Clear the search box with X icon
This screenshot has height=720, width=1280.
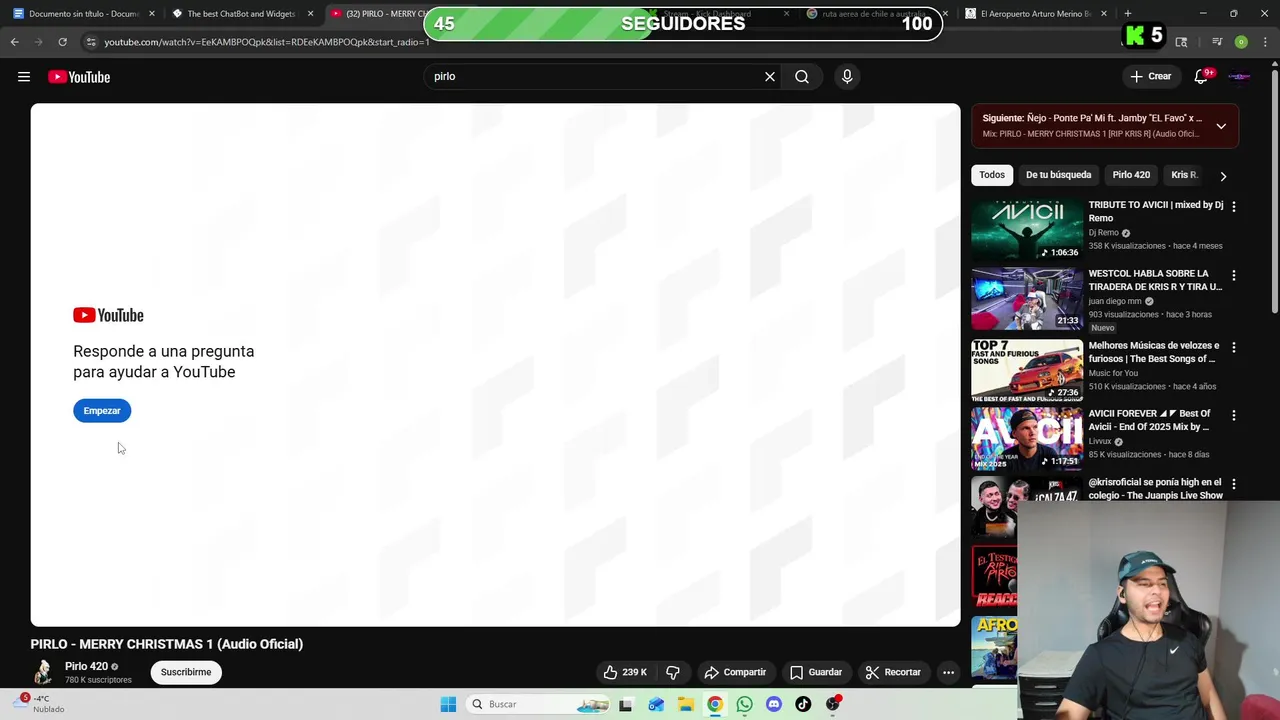tap(770, 76)
